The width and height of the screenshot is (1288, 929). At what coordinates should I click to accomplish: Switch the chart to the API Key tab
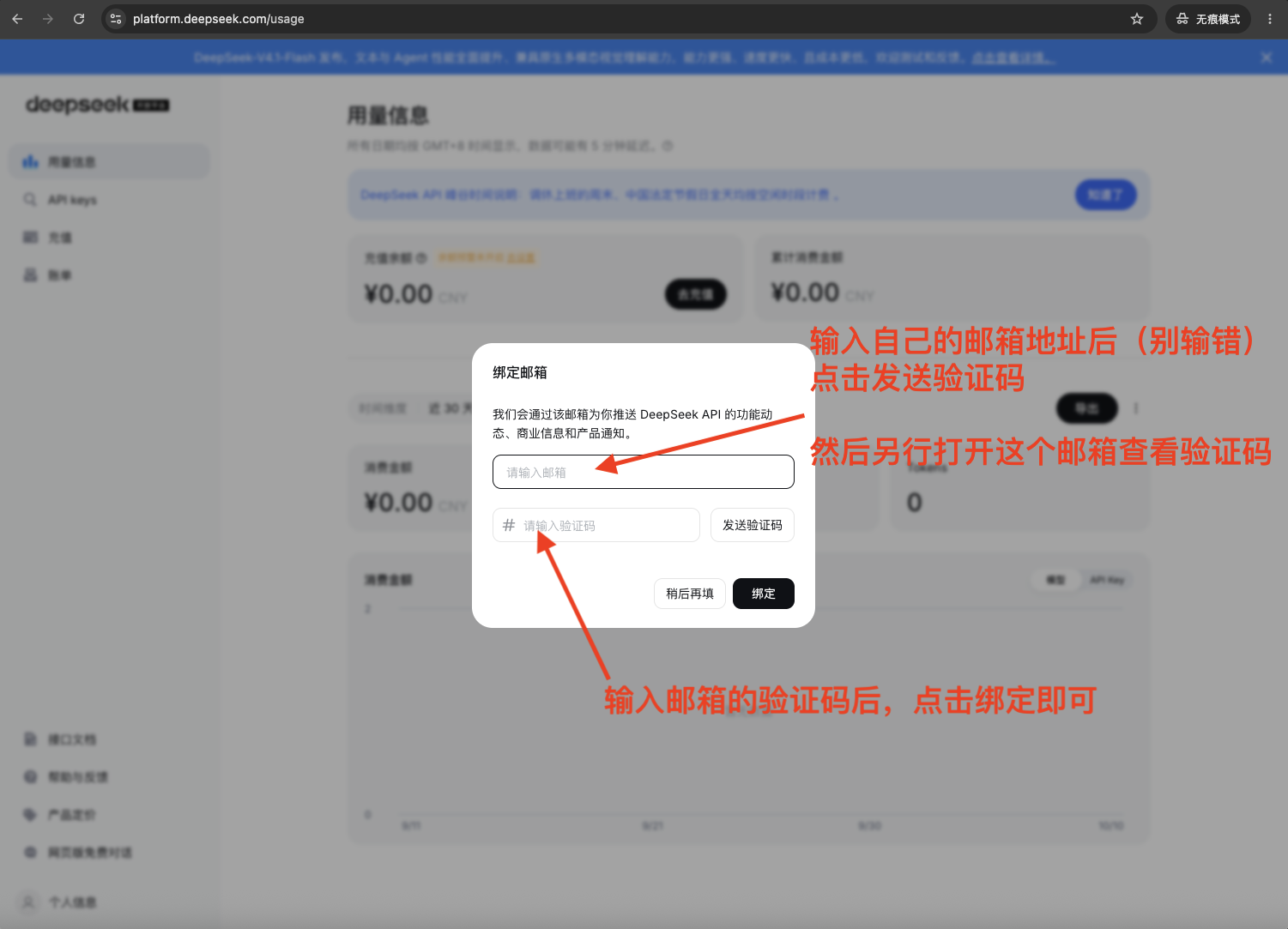coord(1107,580)
